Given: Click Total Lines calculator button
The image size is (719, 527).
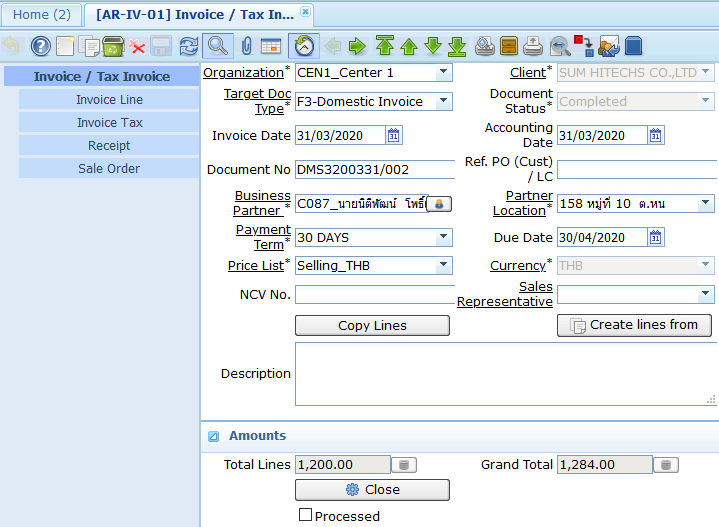Looking at the screenshot, I should 404,465.
